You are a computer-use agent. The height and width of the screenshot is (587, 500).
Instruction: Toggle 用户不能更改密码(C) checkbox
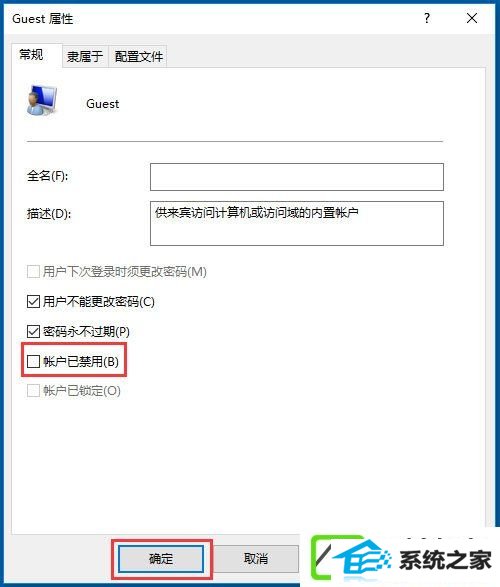[33, 301]
